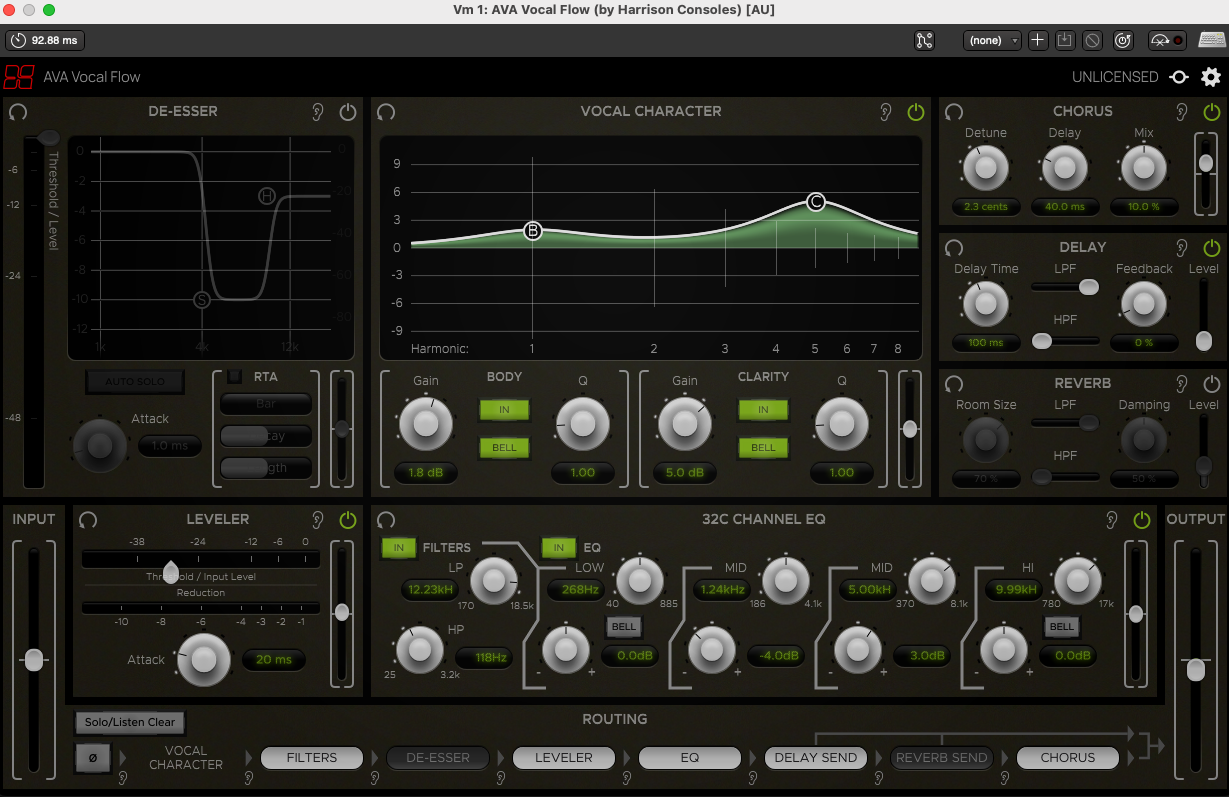Disable the Delay power button
Screen dimensions: 1229x797
click(1212, 247)
